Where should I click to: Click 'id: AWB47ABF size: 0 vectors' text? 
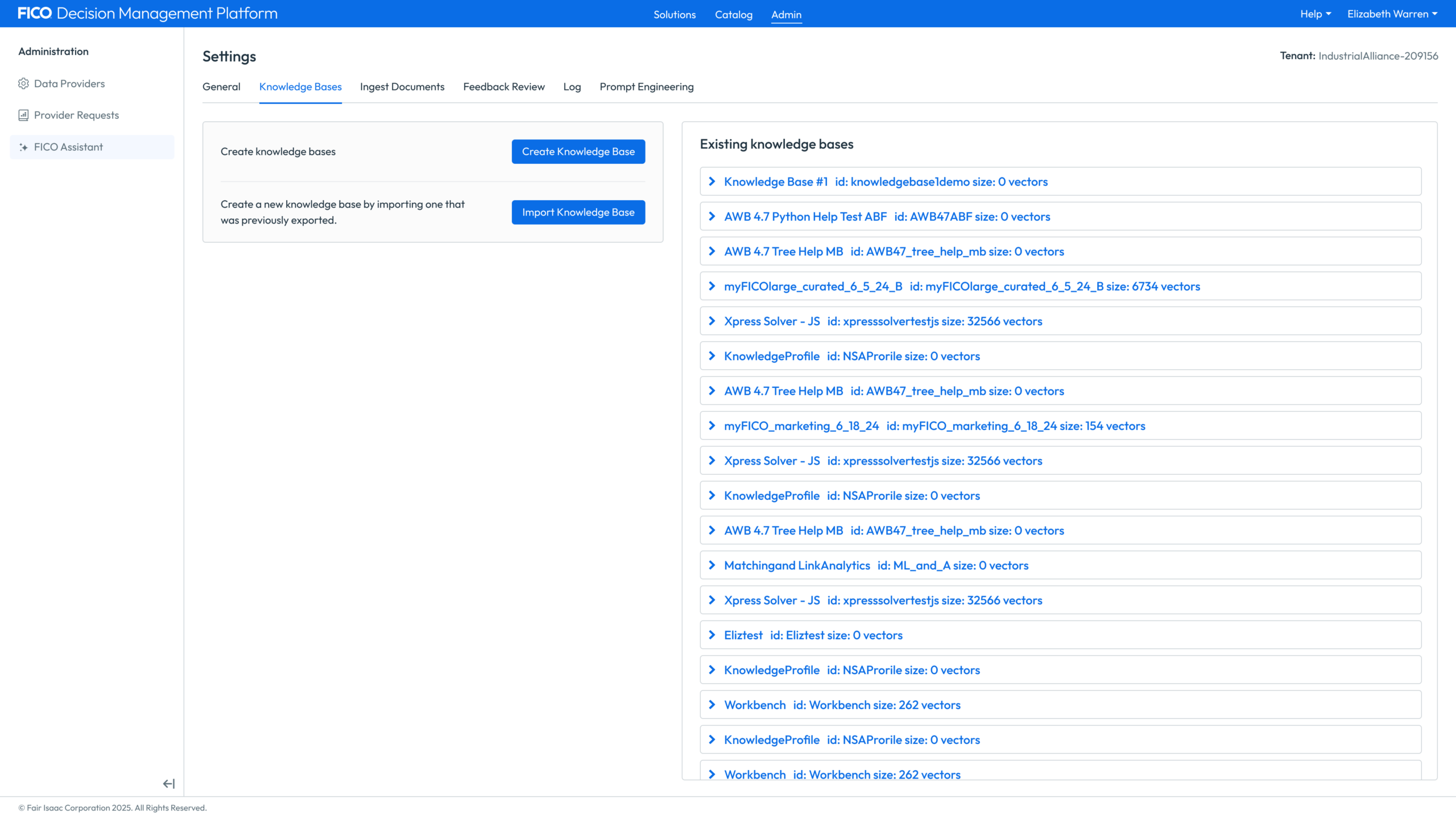972,217
